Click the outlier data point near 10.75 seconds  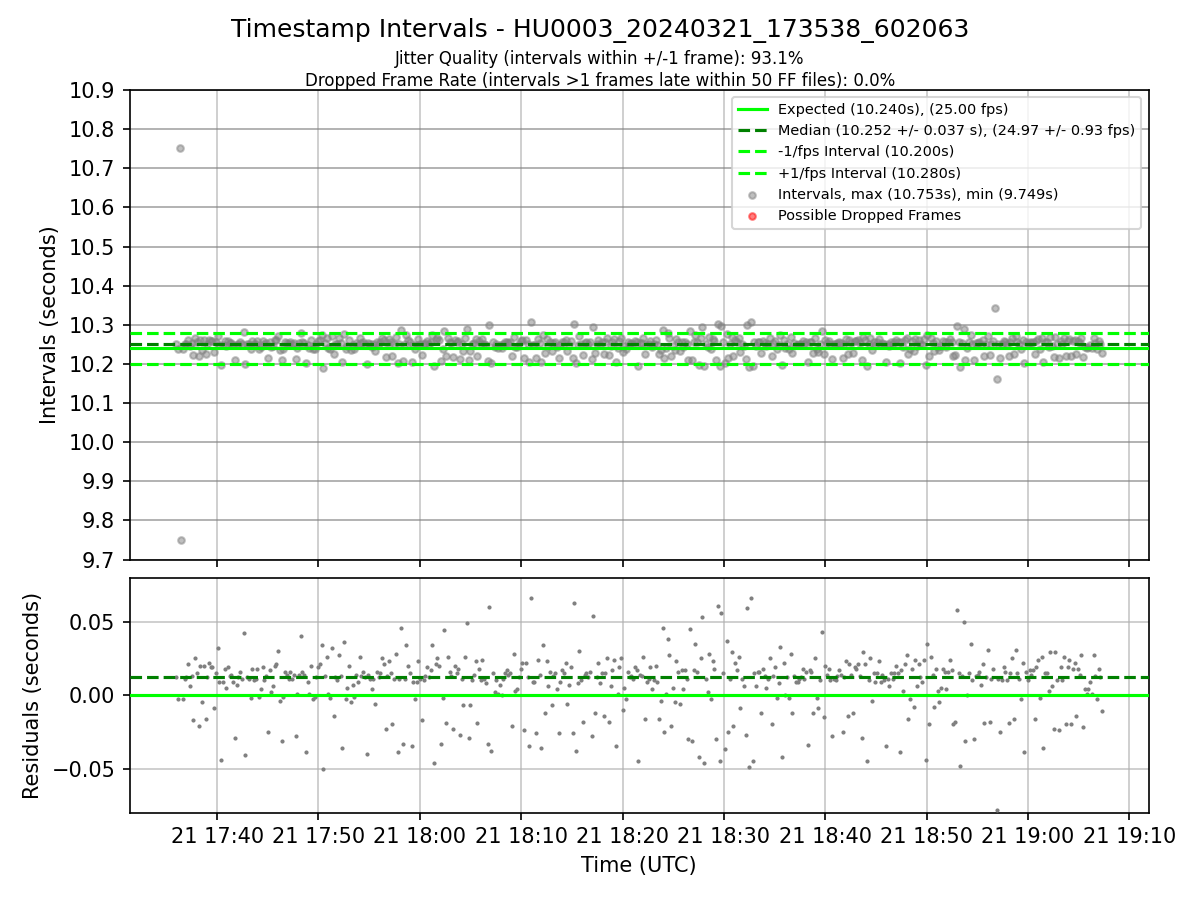[x=180, y=148]
